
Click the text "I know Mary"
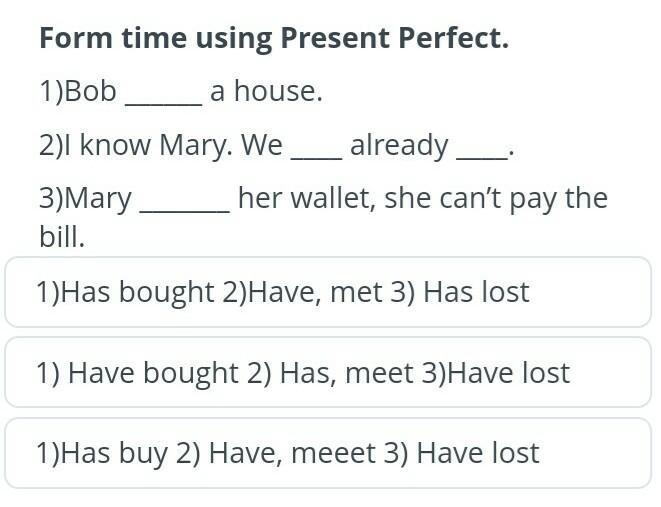(147, 146)
